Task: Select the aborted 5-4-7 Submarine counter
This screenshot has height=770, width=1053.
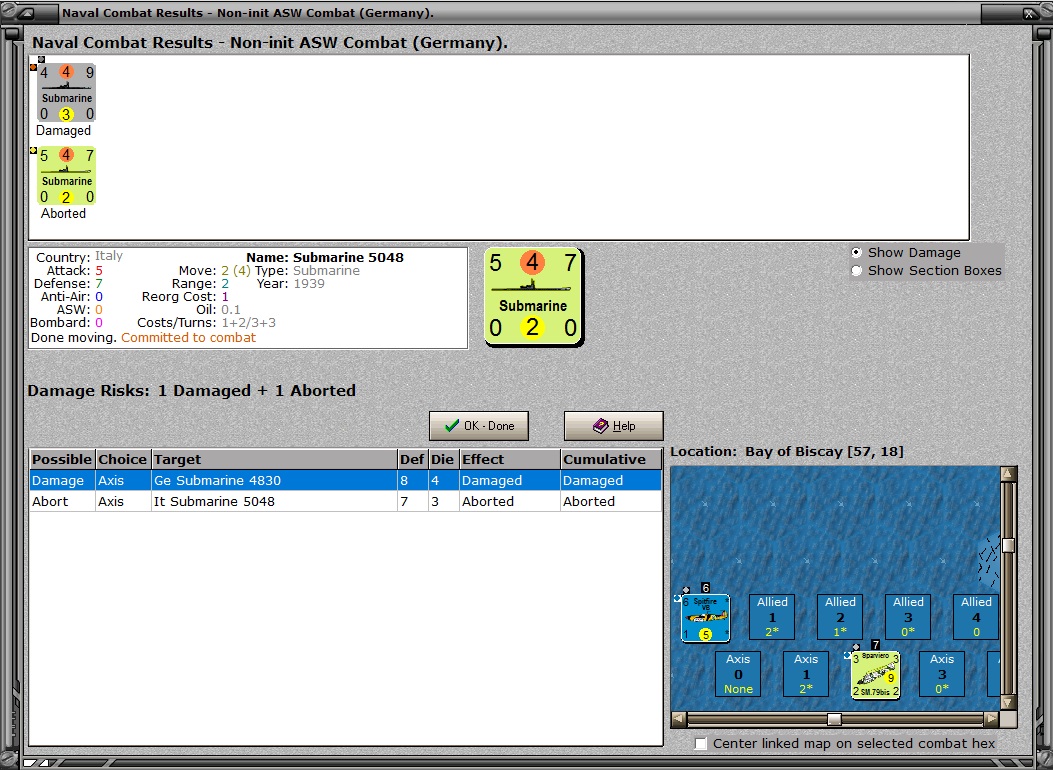Action: point(66,176)
